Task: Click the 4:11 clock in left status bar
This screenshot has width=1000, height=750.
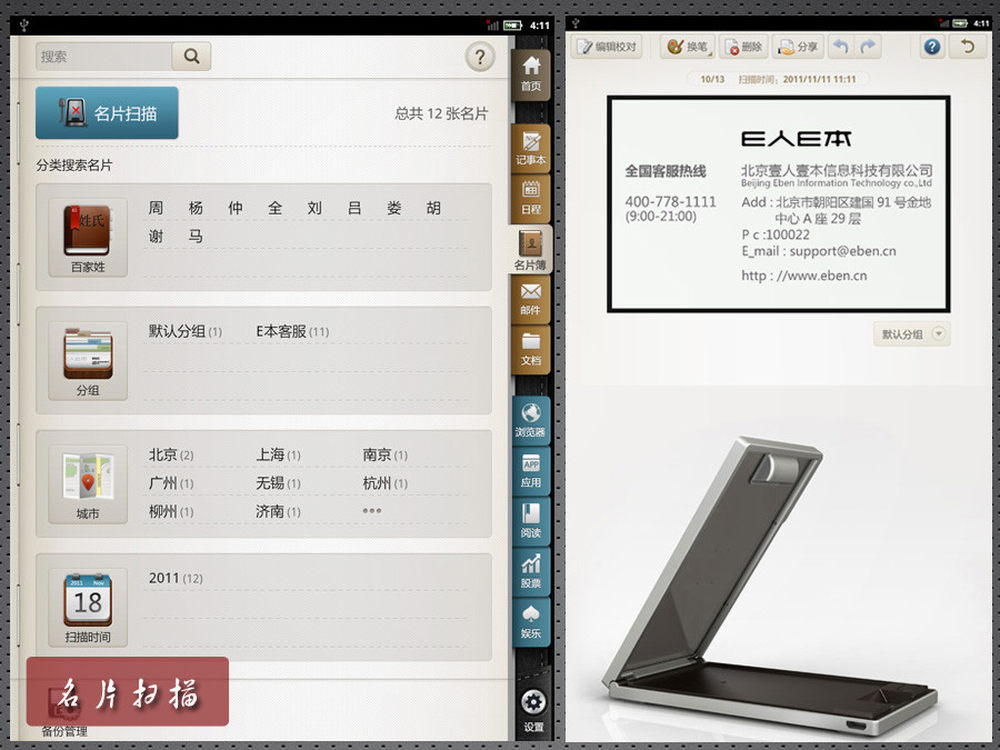Action: [x=540, y=26]
